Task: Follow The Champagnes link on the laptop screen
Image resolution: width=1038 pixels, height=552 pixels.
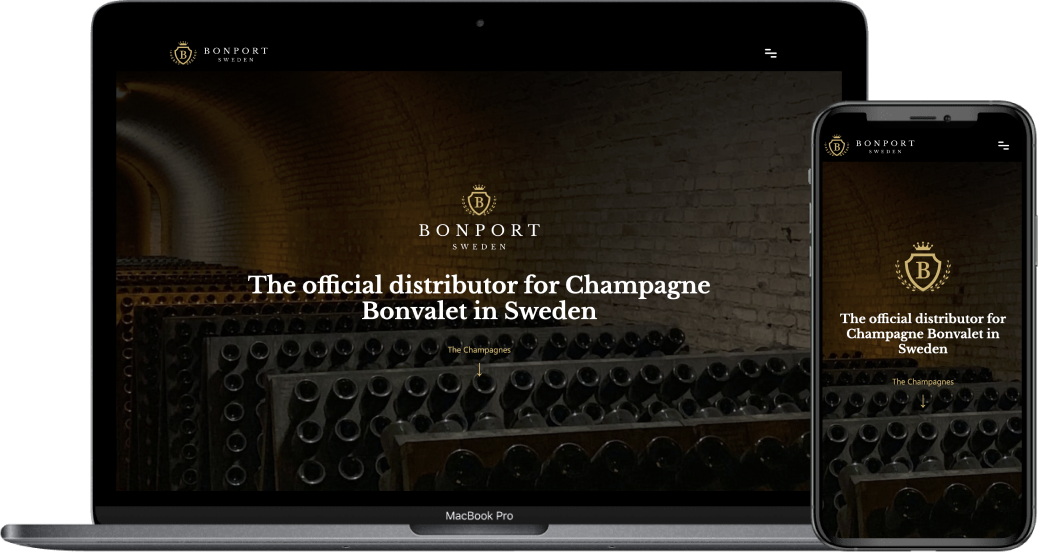Action: (x=479, y=349)
